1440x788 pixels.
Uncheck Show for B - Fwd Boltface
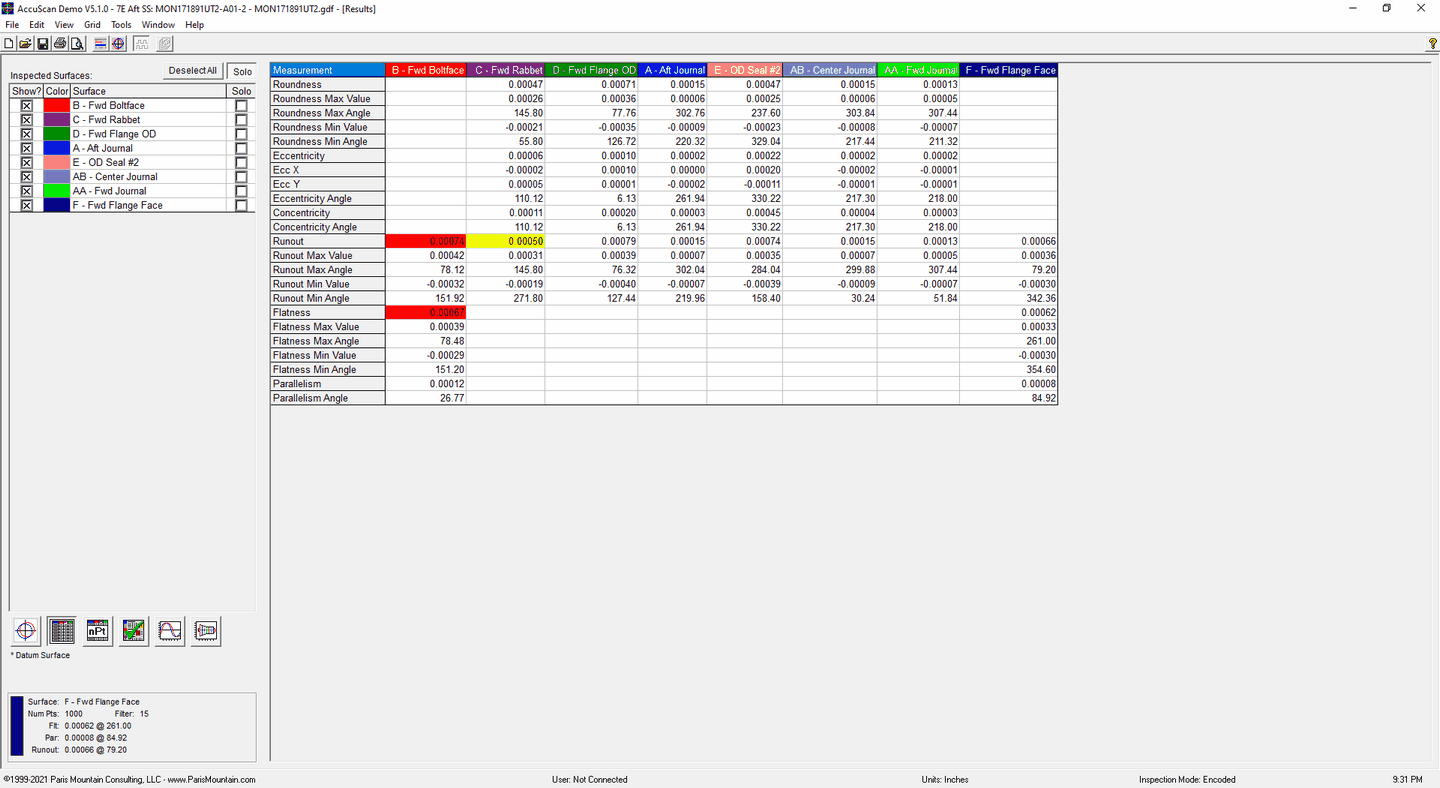27,106
